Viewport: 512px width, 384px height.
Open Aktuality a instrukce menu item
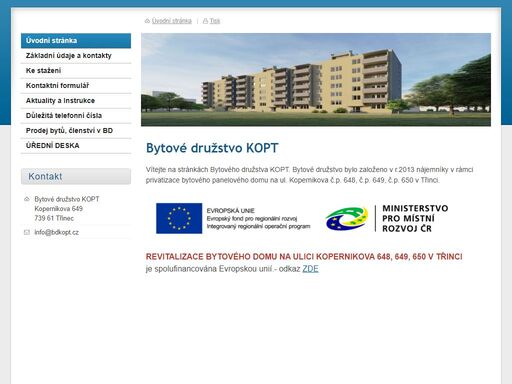(x=76, y=101)
